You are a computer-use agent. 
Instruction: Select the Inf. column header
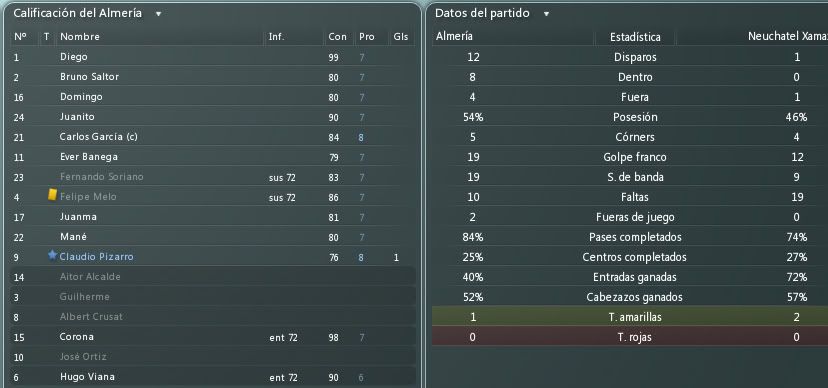276,36
